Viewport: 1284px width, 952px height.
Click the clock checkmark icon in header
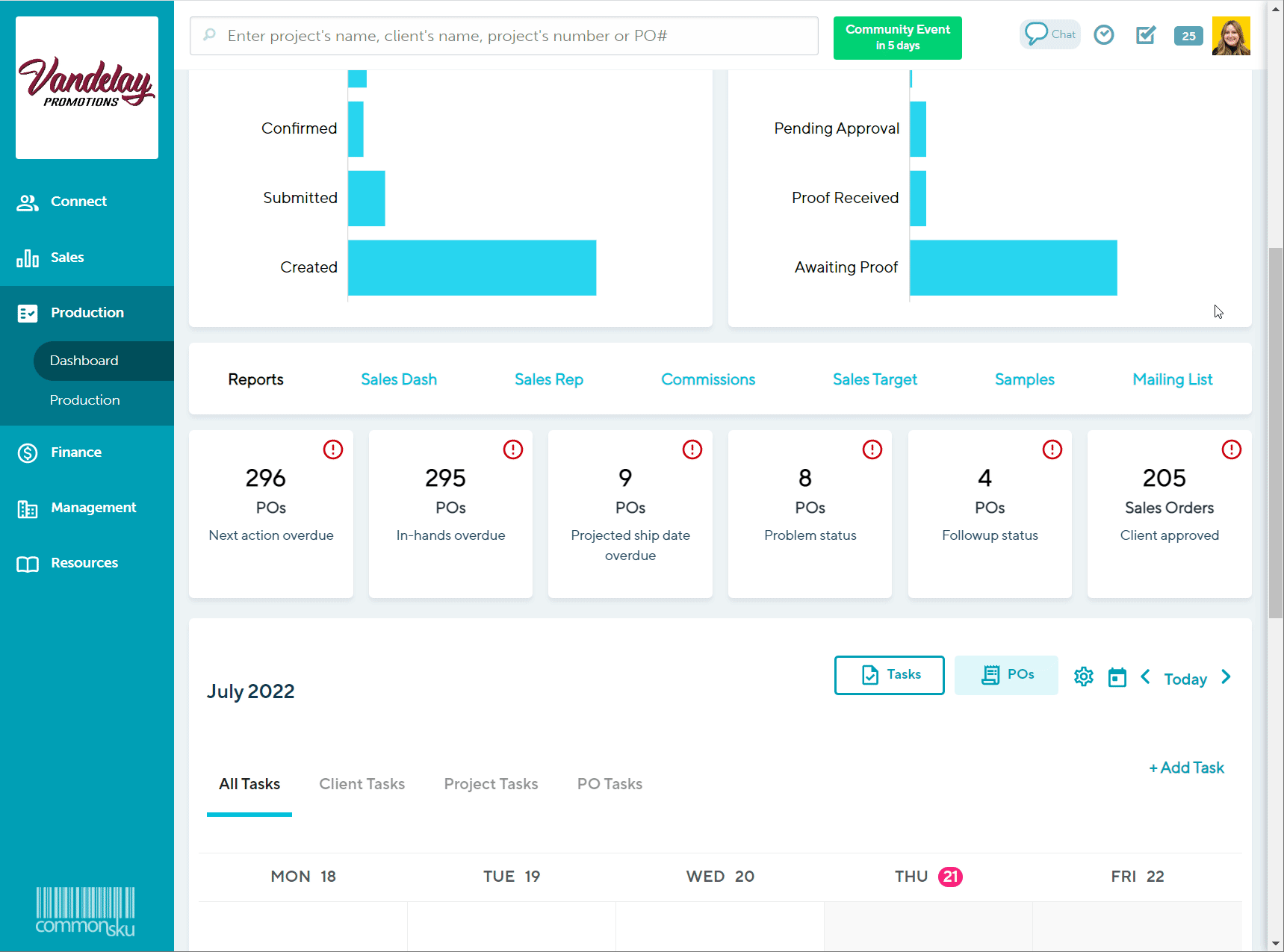click(x=1103, y=35)
